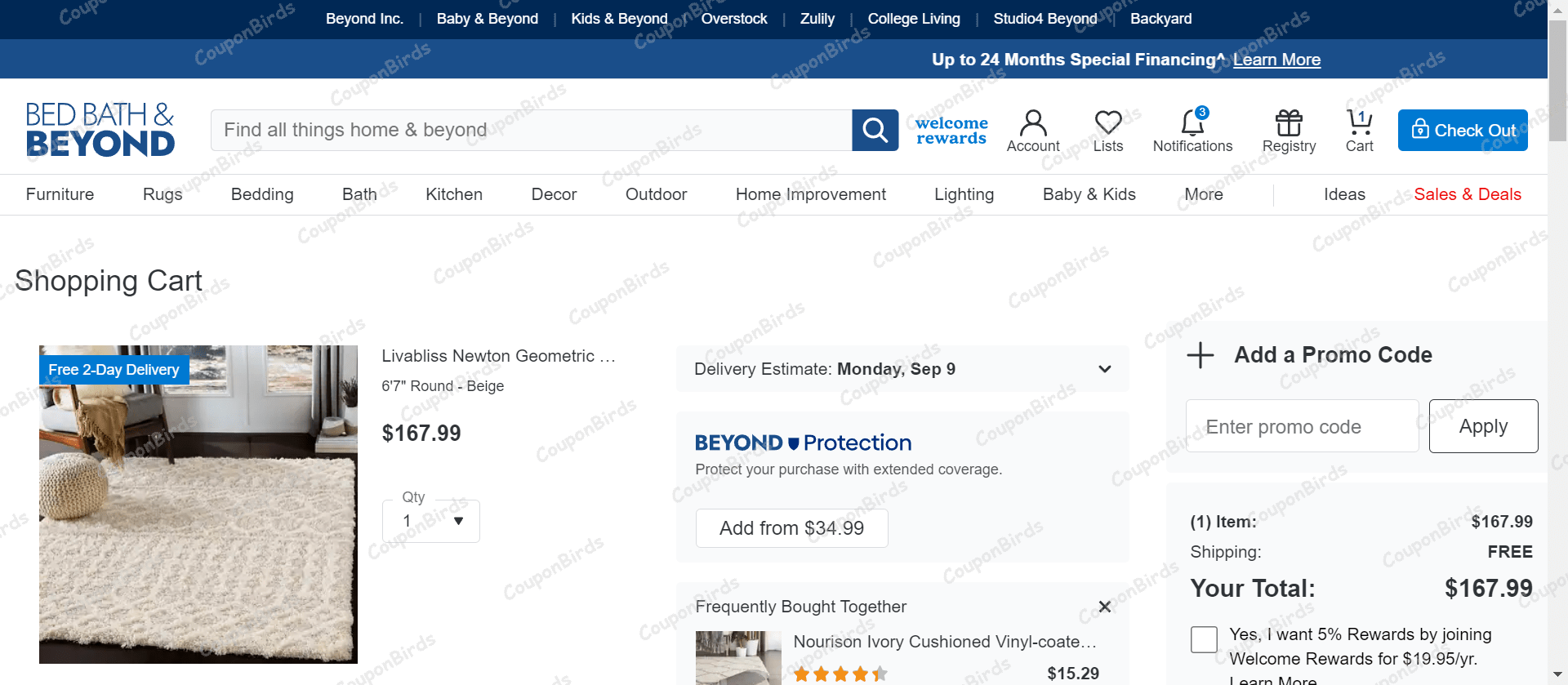Screen dimensions: 1568x685
Task: Open the Lighting menu
Action: [964, 194]
